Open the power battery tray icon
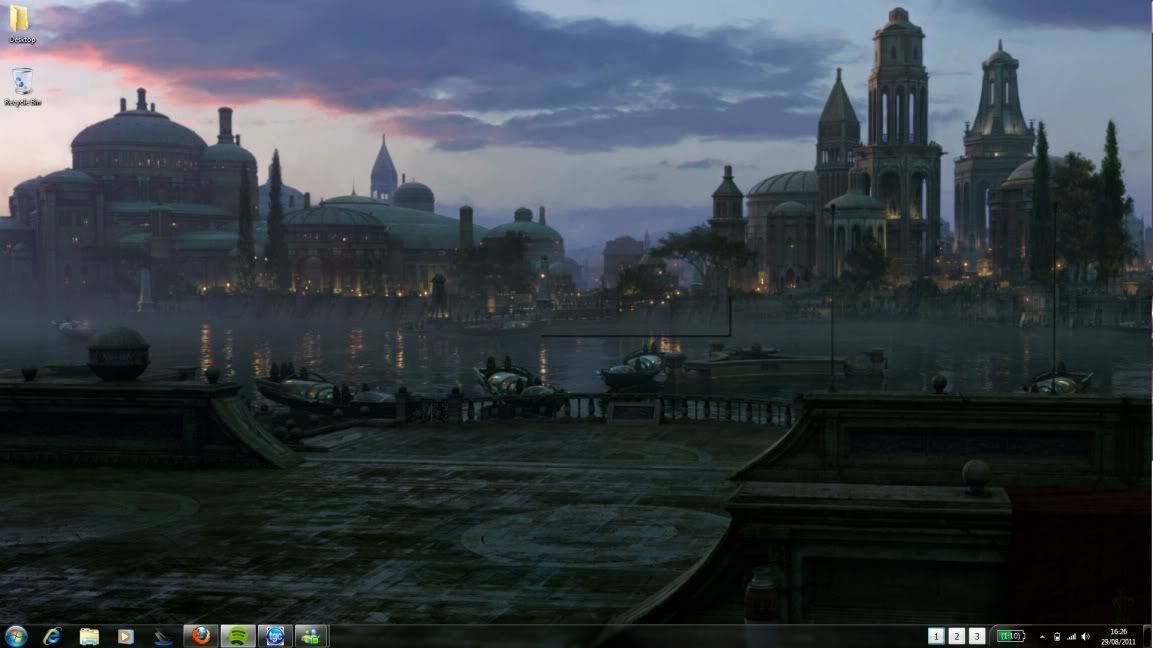This screenshot has width=1153, height=648. pos(1057,637)
